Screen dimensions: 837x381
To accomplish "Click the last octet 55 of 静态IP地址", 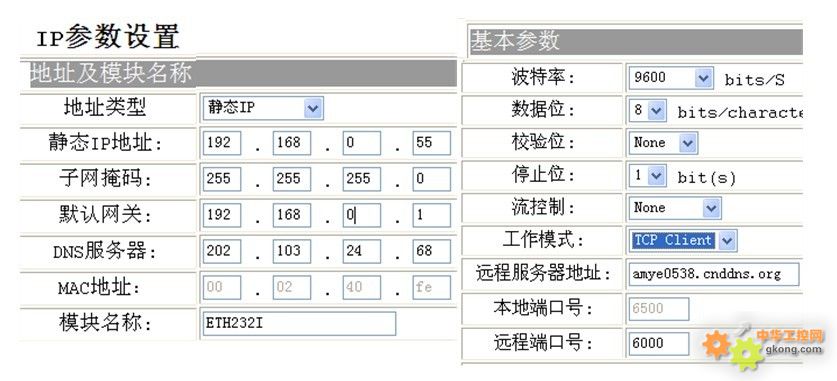I will [431, 144].
